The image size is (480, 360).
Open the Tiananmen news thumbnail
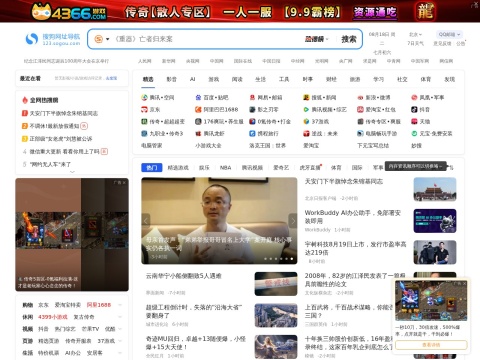[x=435, y=189]
